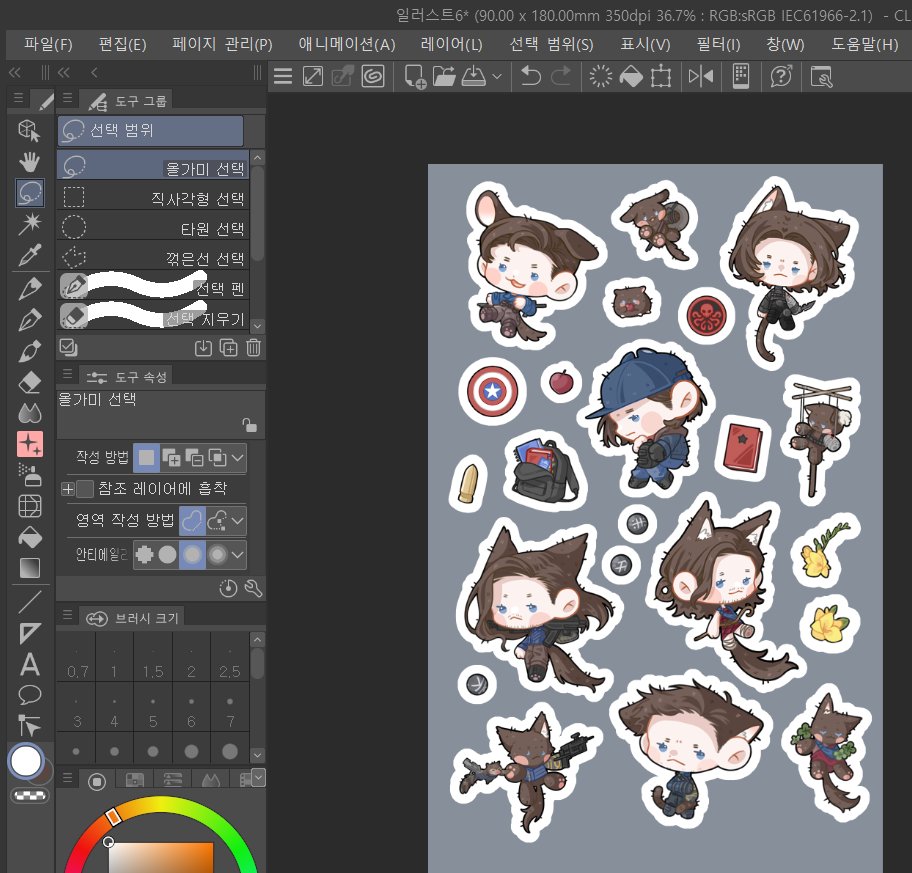Click New document icon in command bar
912x873 pixels.
pos(415,76)
